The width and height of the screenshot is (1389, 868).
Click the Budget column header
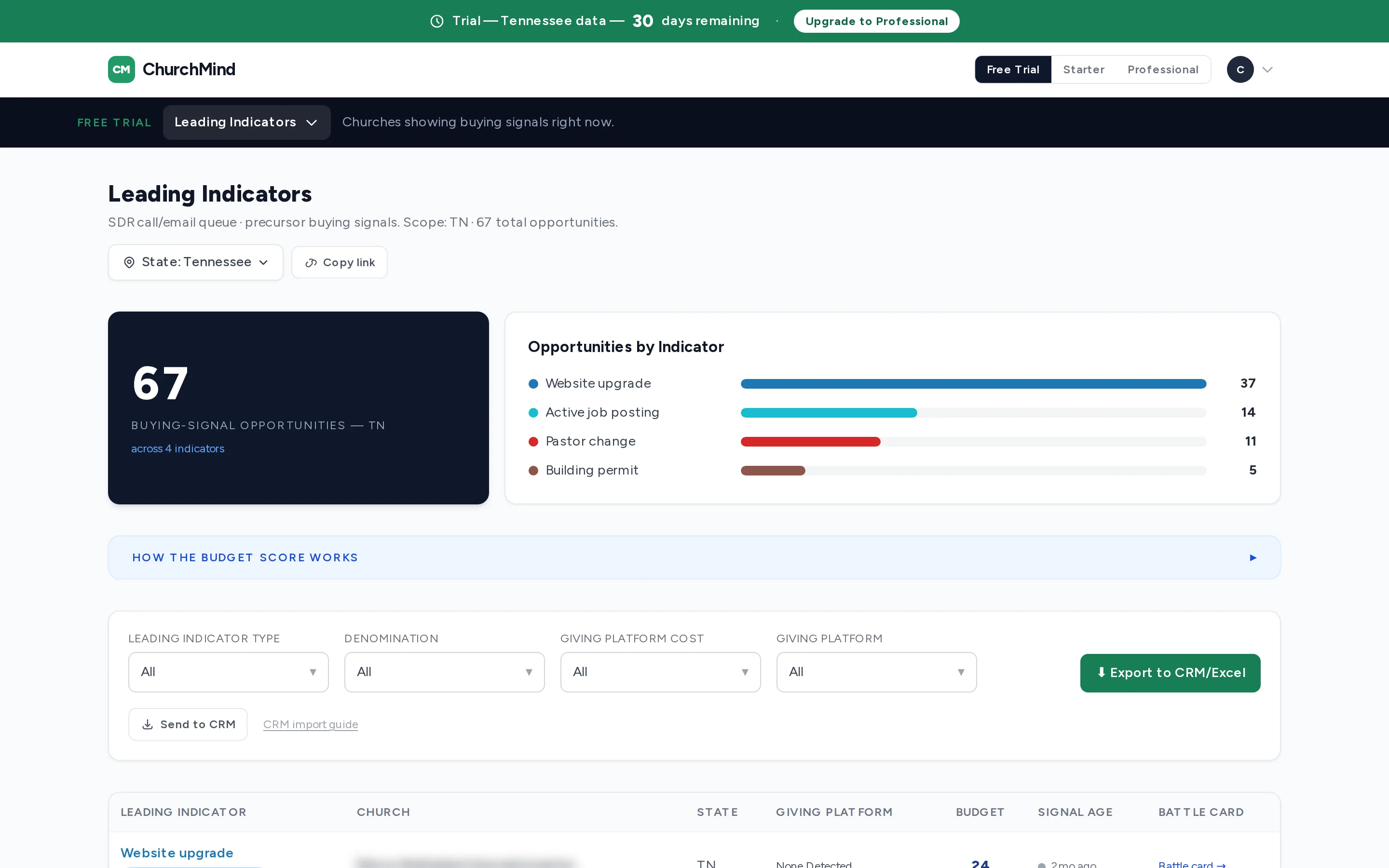980,813
